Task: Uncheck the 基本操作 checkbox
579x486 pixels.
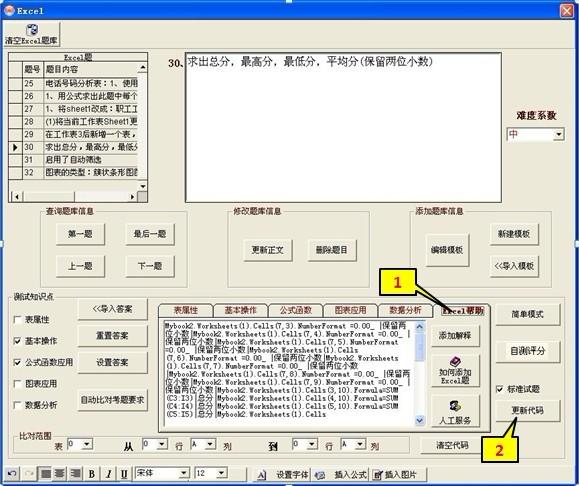Action: [x=17, y=341]
